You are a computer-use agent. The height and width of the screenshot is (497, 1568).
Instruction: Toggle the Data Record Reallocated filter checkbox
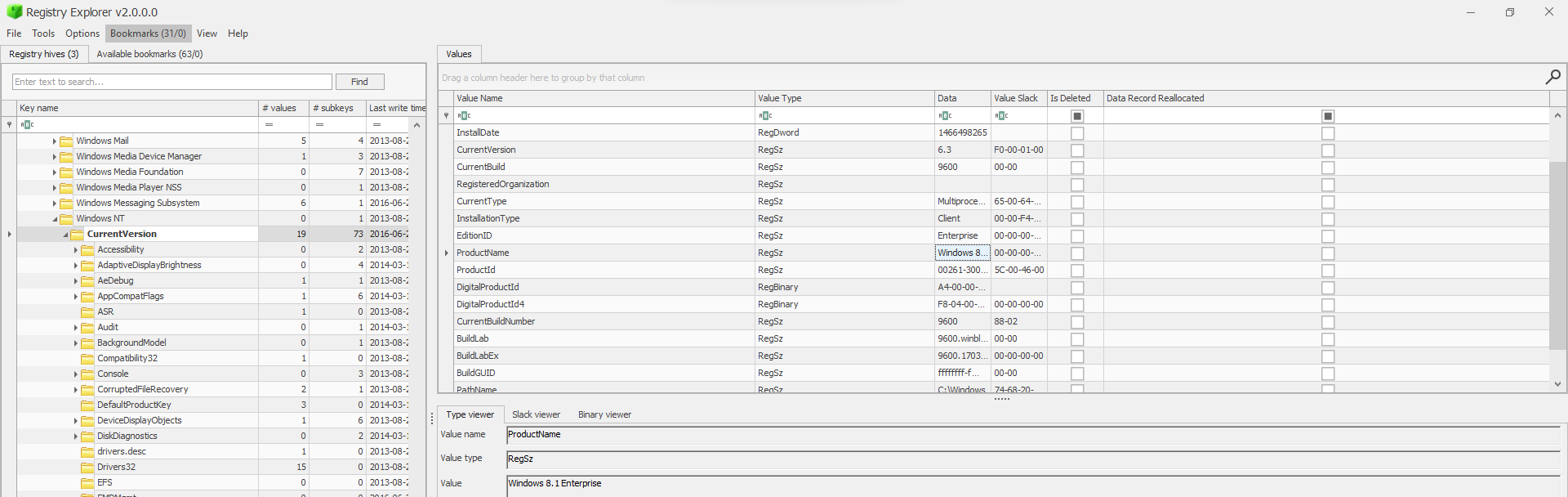pyautogui.click(x=1328, y=116)
